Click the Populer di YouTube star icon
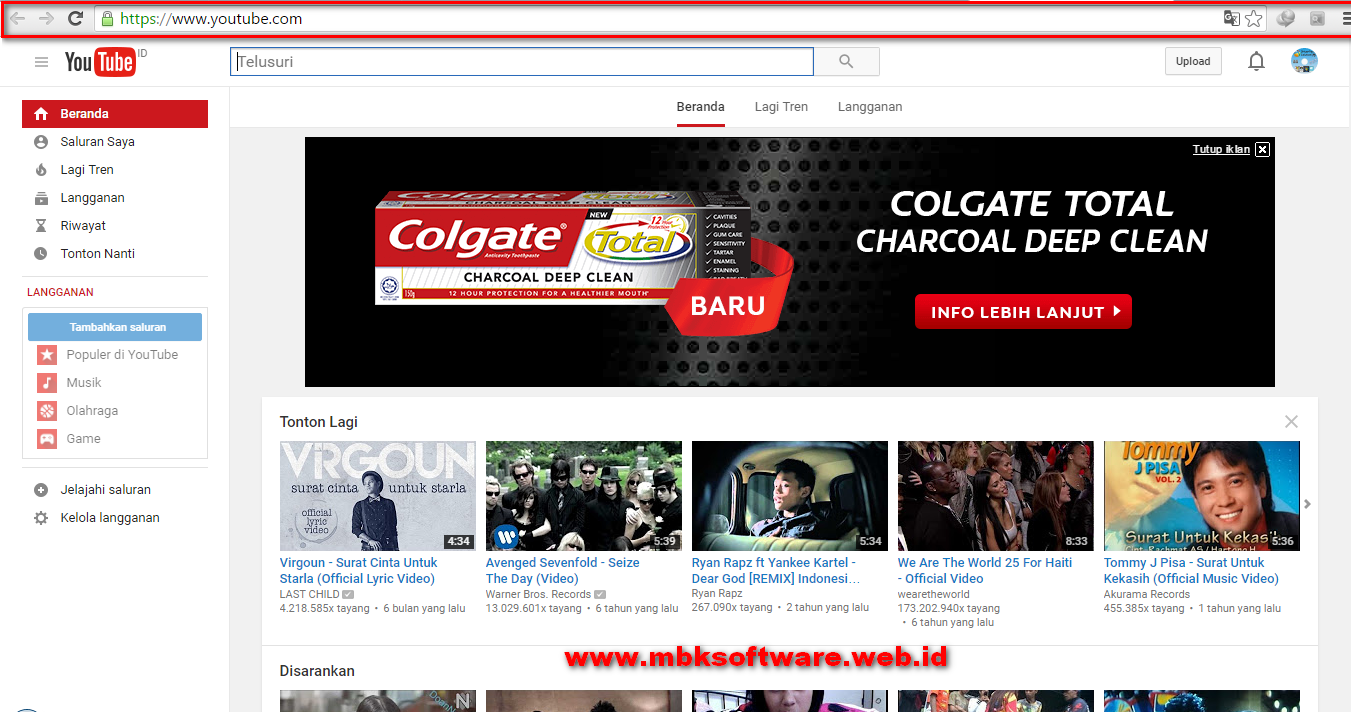 [47, 355]
